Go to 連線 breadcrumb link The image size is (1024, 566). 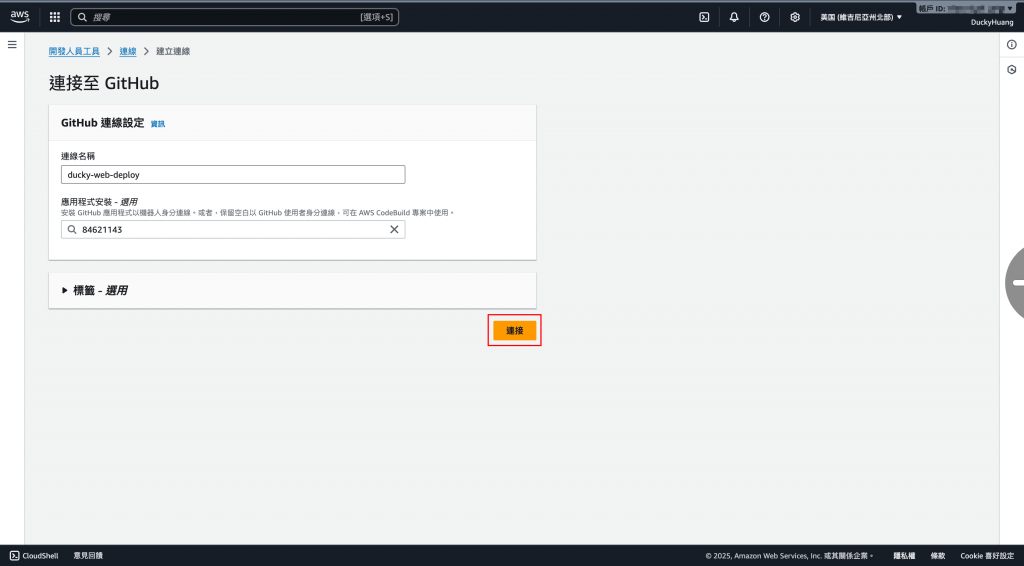(128, 52)
